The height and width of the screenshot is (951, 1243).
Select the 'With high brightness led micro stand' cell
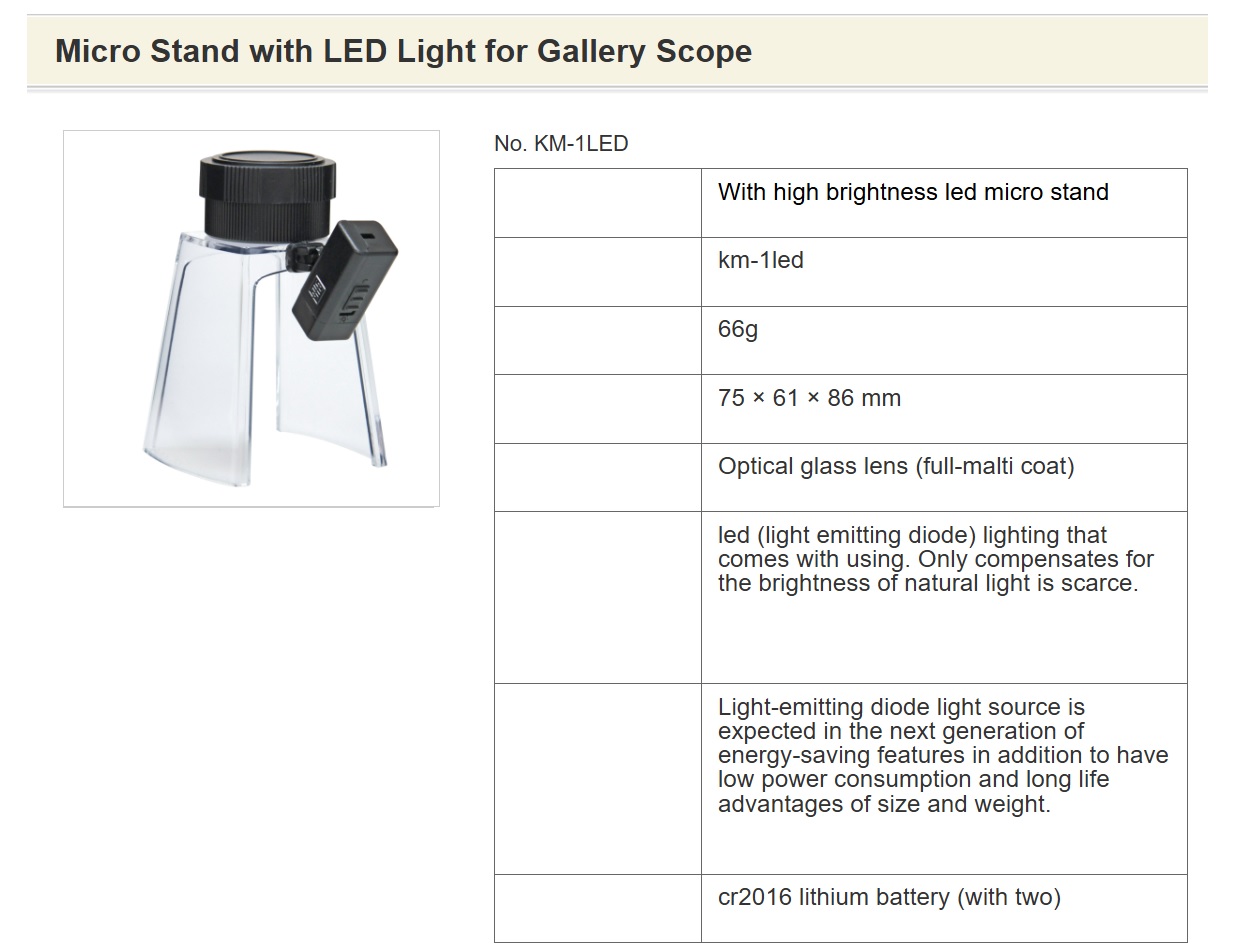pyautogui.click(x=944, y=203)
